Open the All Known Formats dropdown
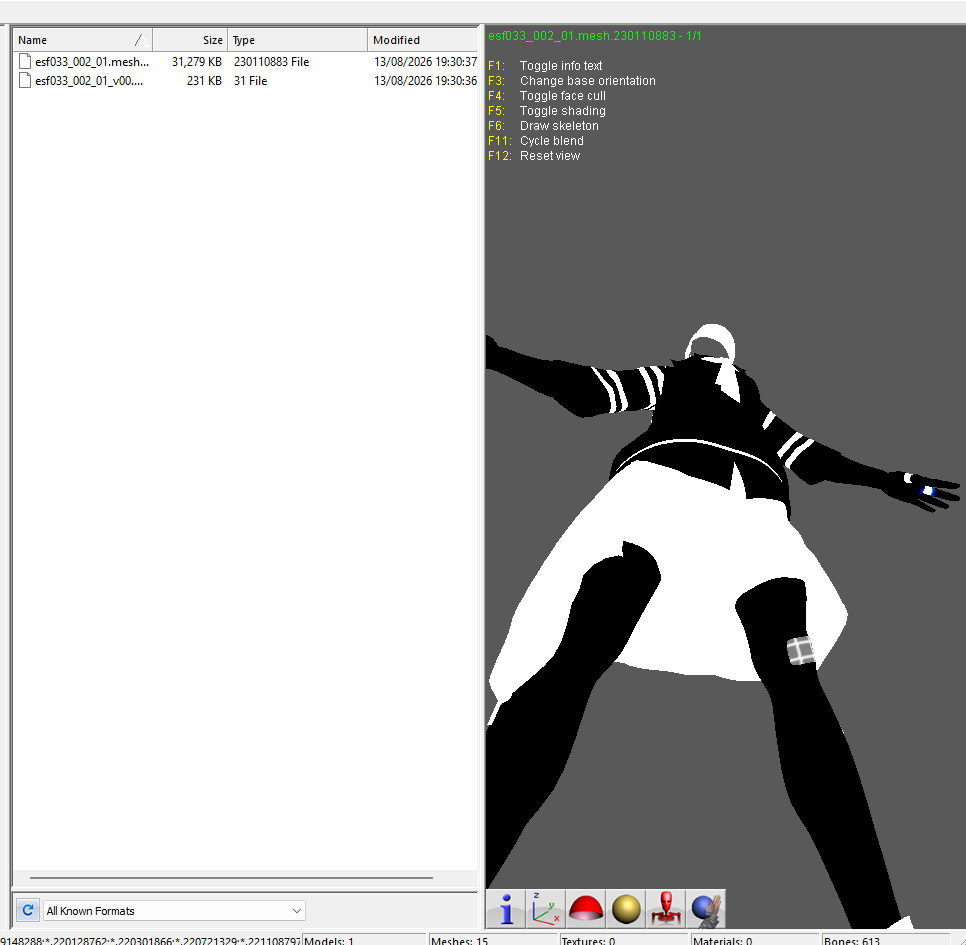 (x=174, y=911)
